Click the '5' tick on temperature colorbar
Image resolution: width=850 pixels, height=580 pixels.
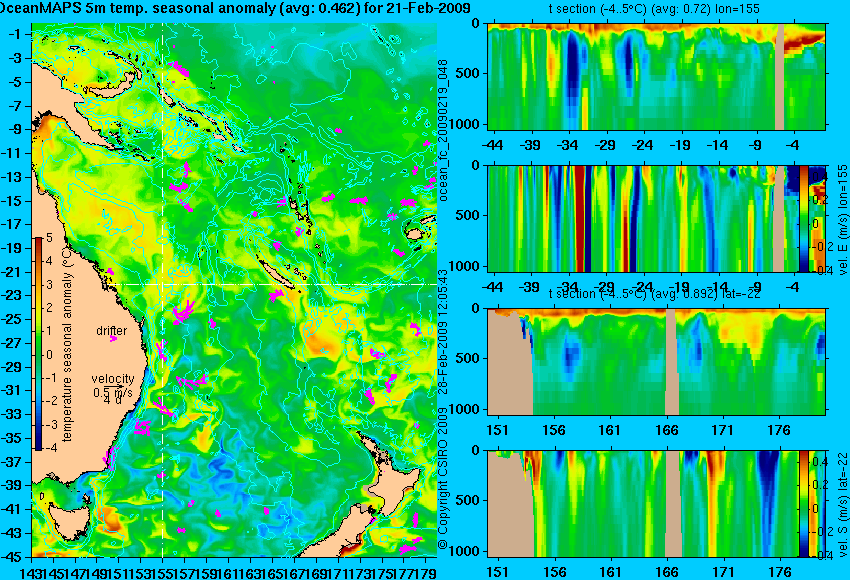[49, 238]
